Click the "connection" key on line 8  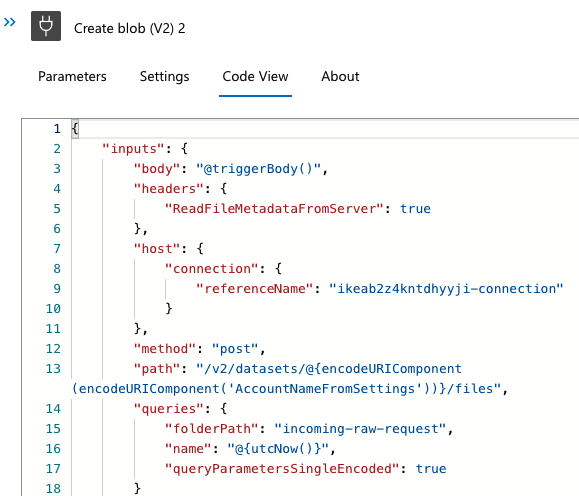coord(212,268)
